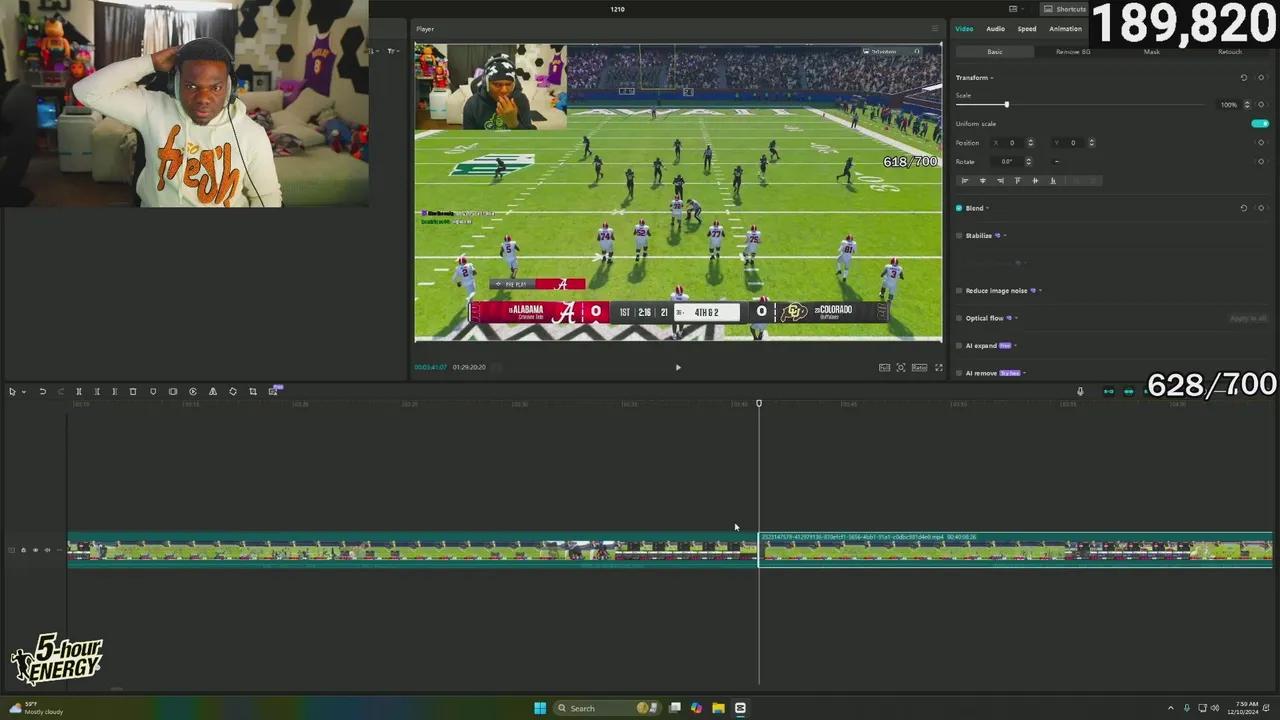Expand the Blend section arrow
The image size is (1280, 720).
coord(987,208)
